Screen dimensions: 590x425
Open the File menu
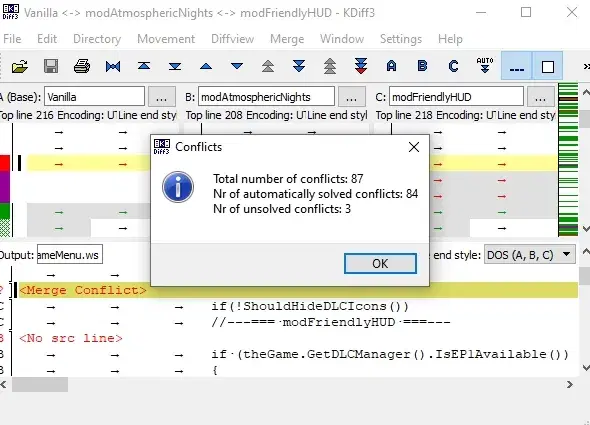(x=12, y=39)
